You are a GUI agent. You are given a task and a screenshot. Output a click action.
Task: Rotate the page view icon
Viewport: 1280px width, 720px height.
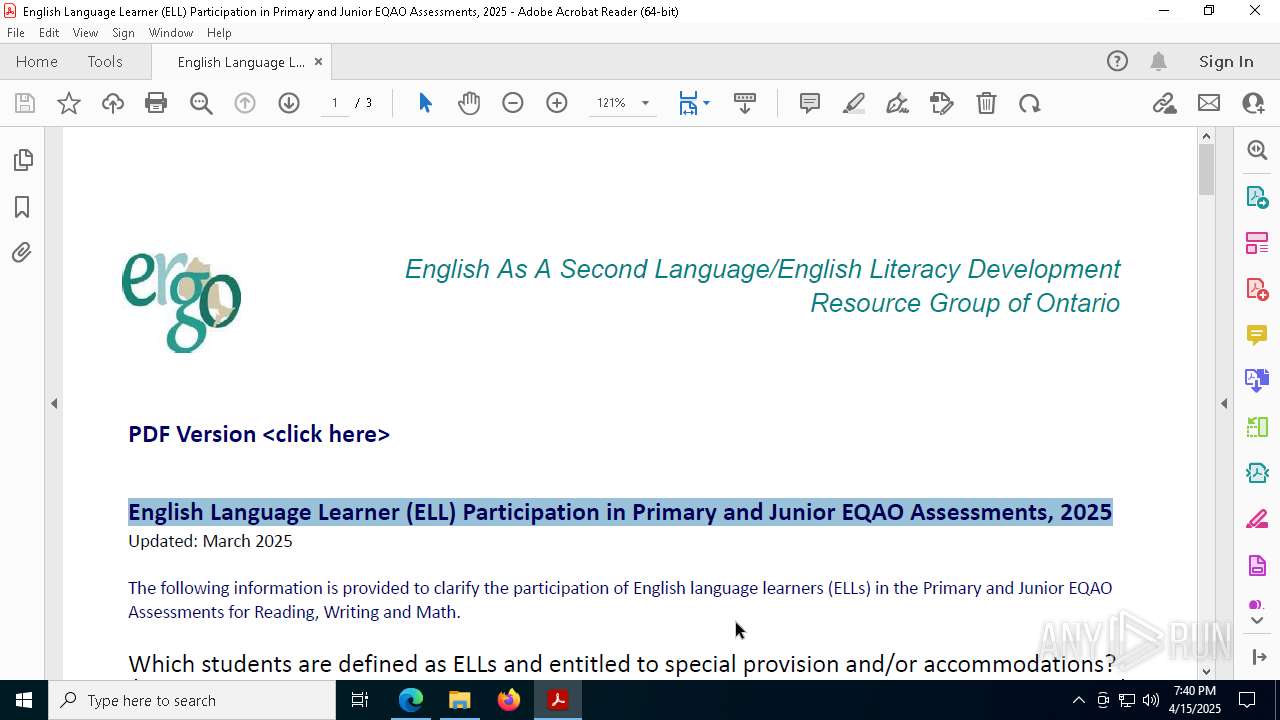click(1030, 103)
